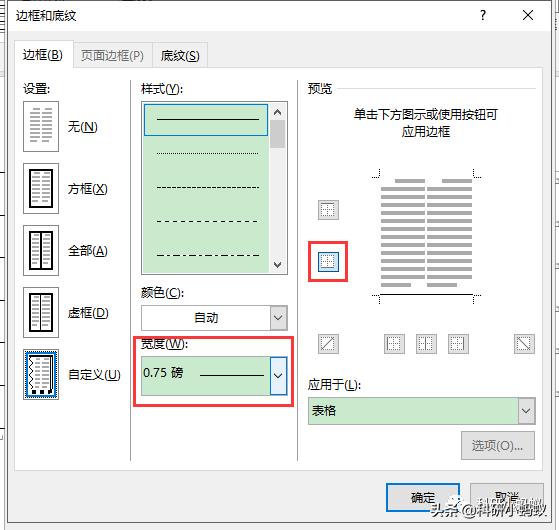
Task: Click the 自动 color value text
Action: pyautogui.click(x=206, y=318)
